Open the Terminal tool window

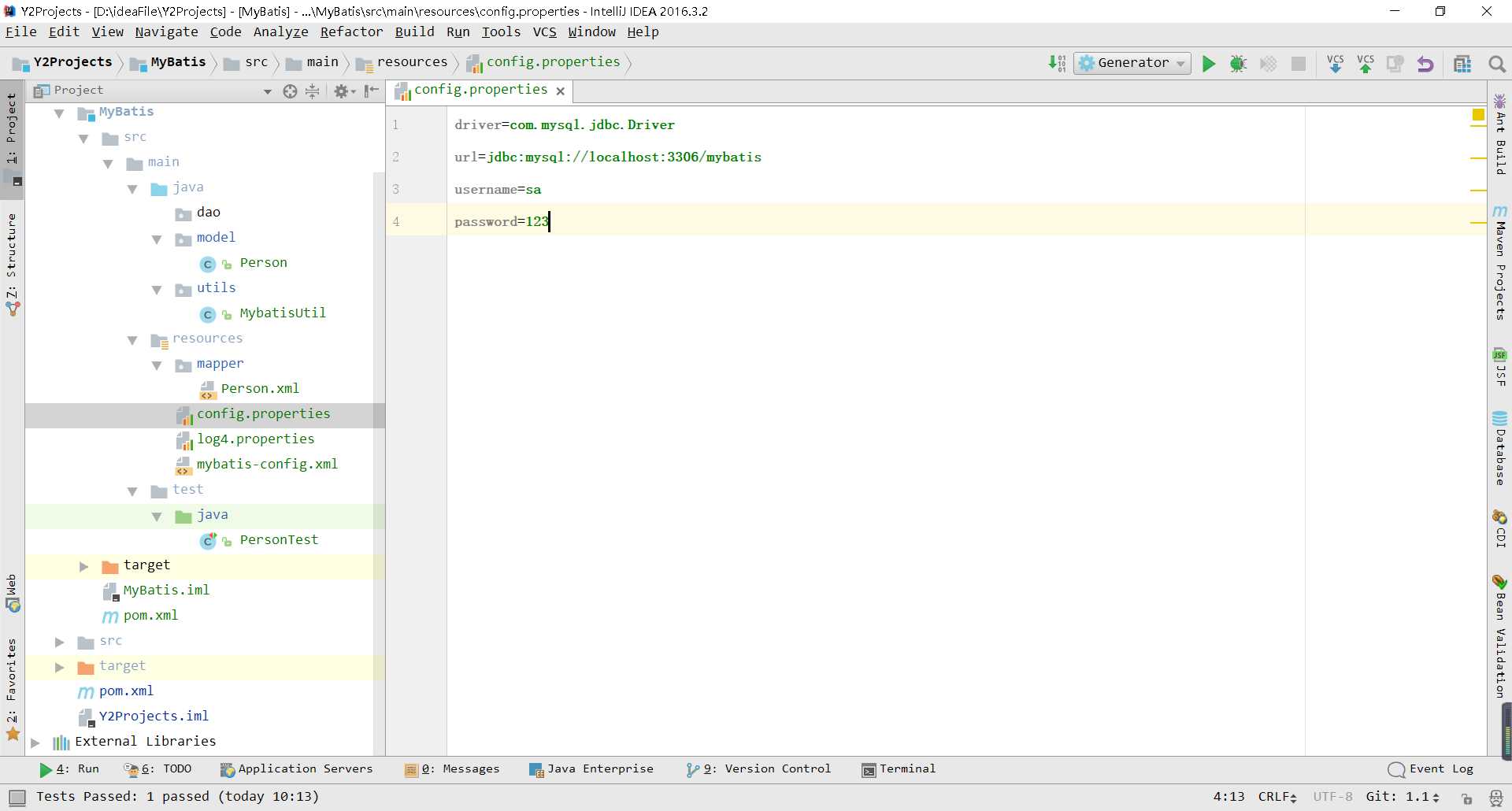[x=899, y=769]
